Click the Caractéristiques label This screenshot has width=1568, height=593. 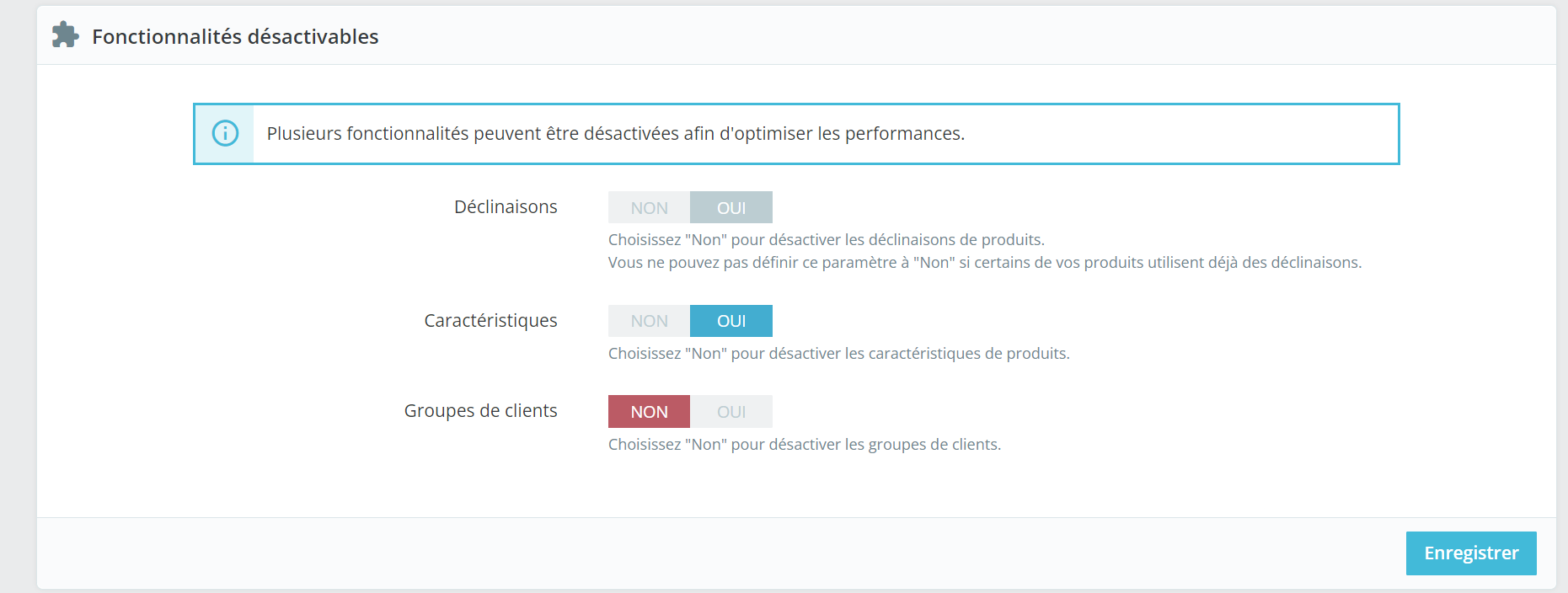pyautogui.click(x=490, y=321)
